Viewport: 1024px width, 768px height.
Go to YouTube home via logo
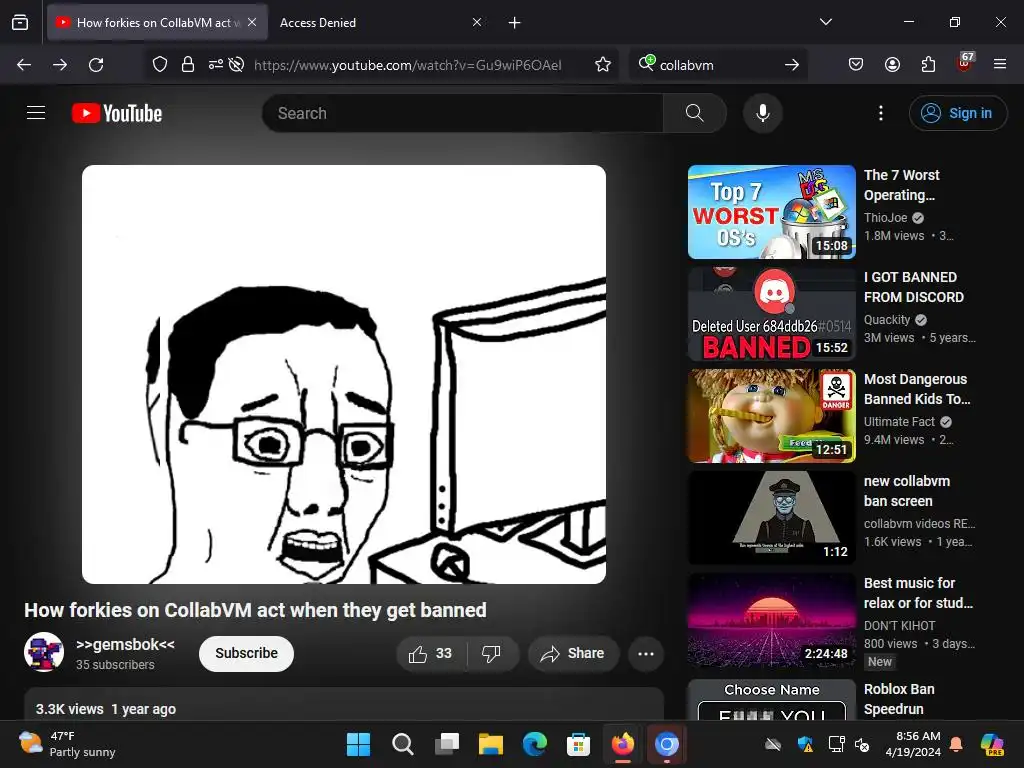(117, 113)
